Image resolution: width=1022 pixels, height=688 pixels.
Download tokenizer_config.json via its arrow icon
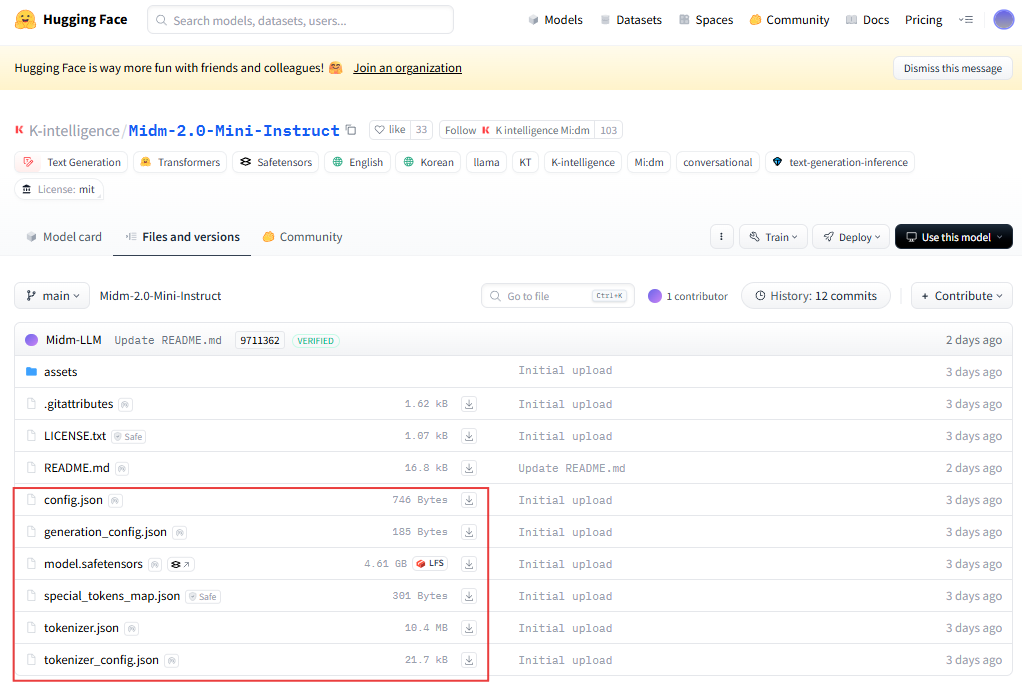click(469, 660)
